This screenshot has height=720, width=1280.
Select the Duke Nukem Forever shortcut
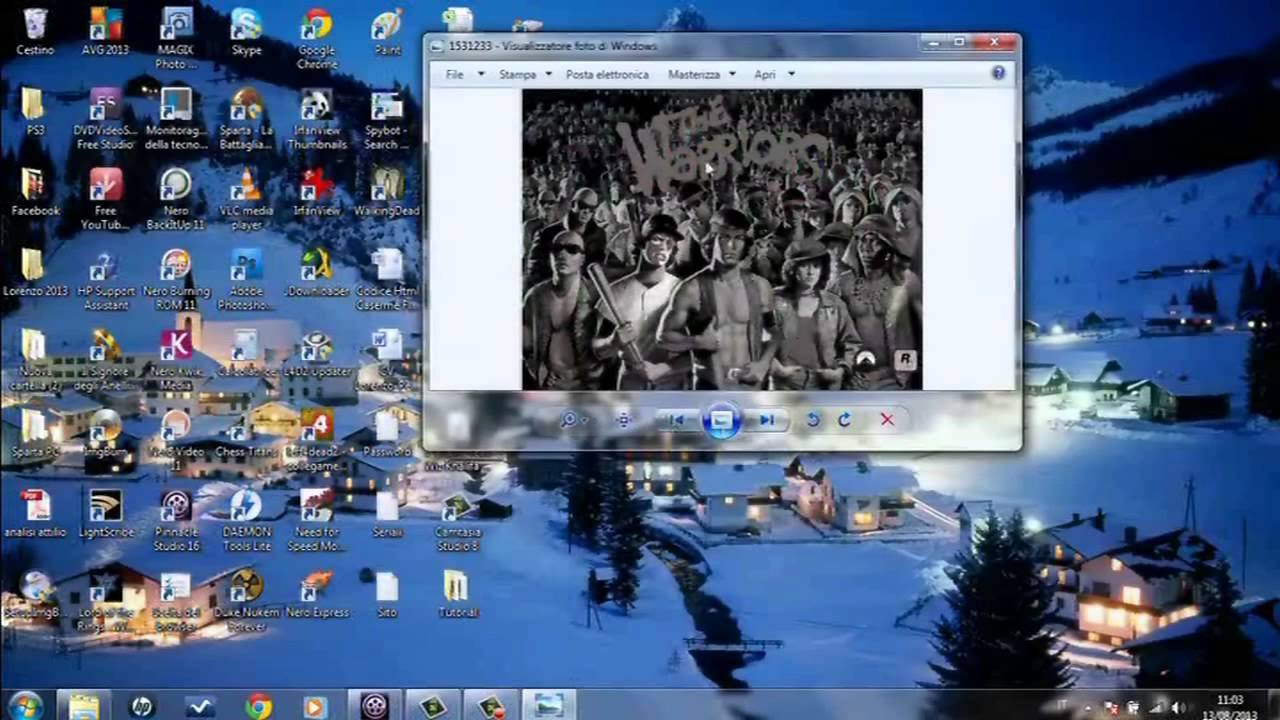point(246,601)
